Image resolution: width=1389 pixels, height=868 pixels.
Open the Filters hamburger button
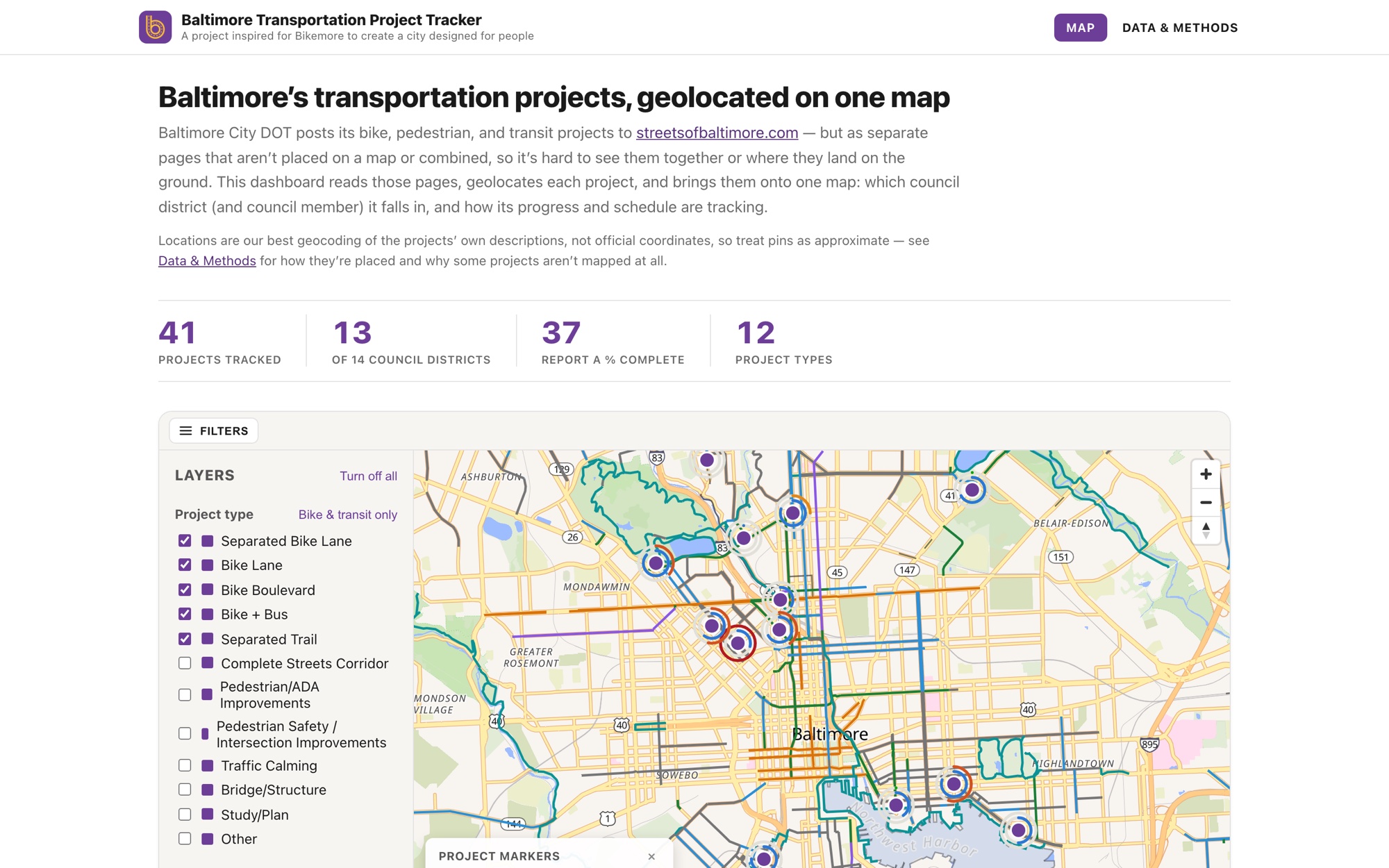(214, 431)
